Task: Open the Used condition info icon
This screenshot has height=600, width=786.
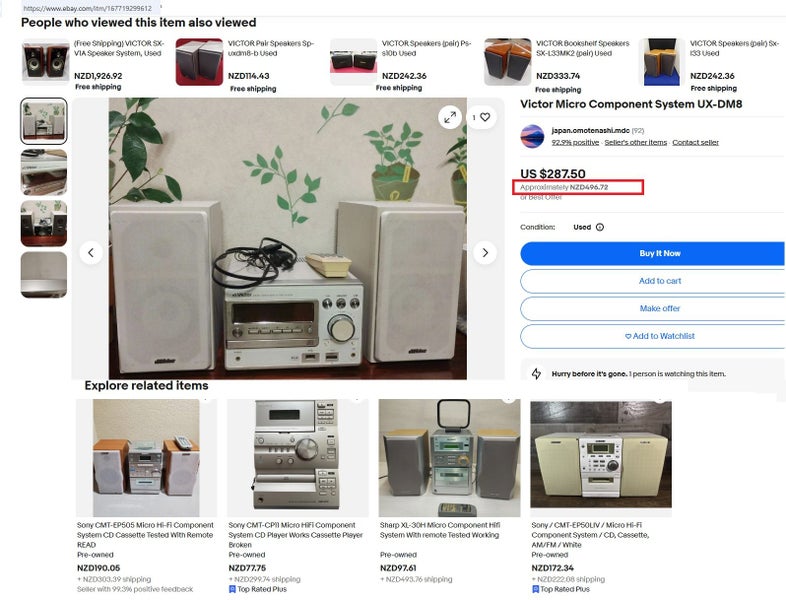Action: [x=600, y=227]
